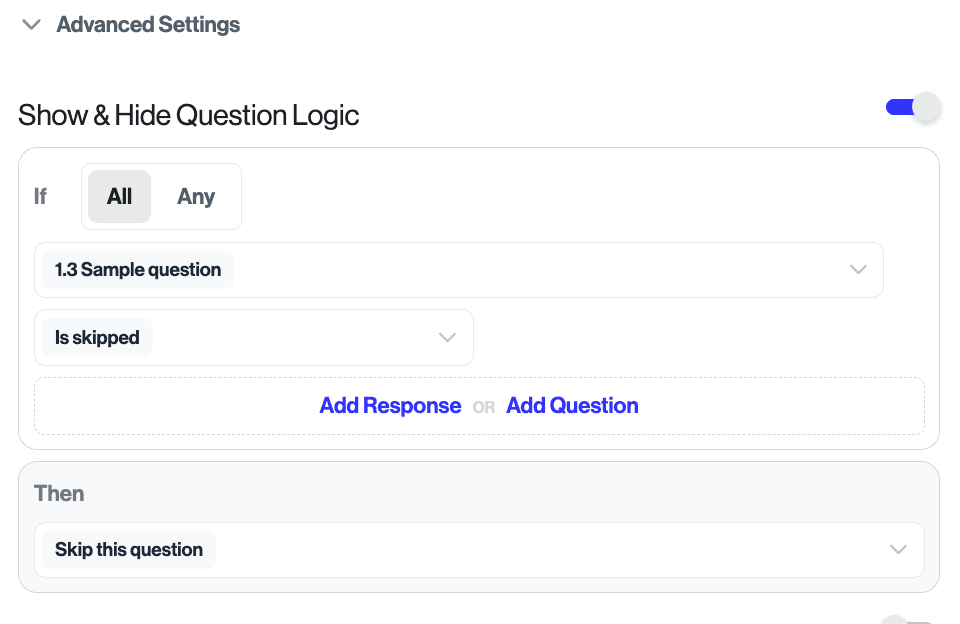Open the Then action dropdown chevron
Image resolution: width=960 pixels, height=624 pixels.
coord(898,550)
